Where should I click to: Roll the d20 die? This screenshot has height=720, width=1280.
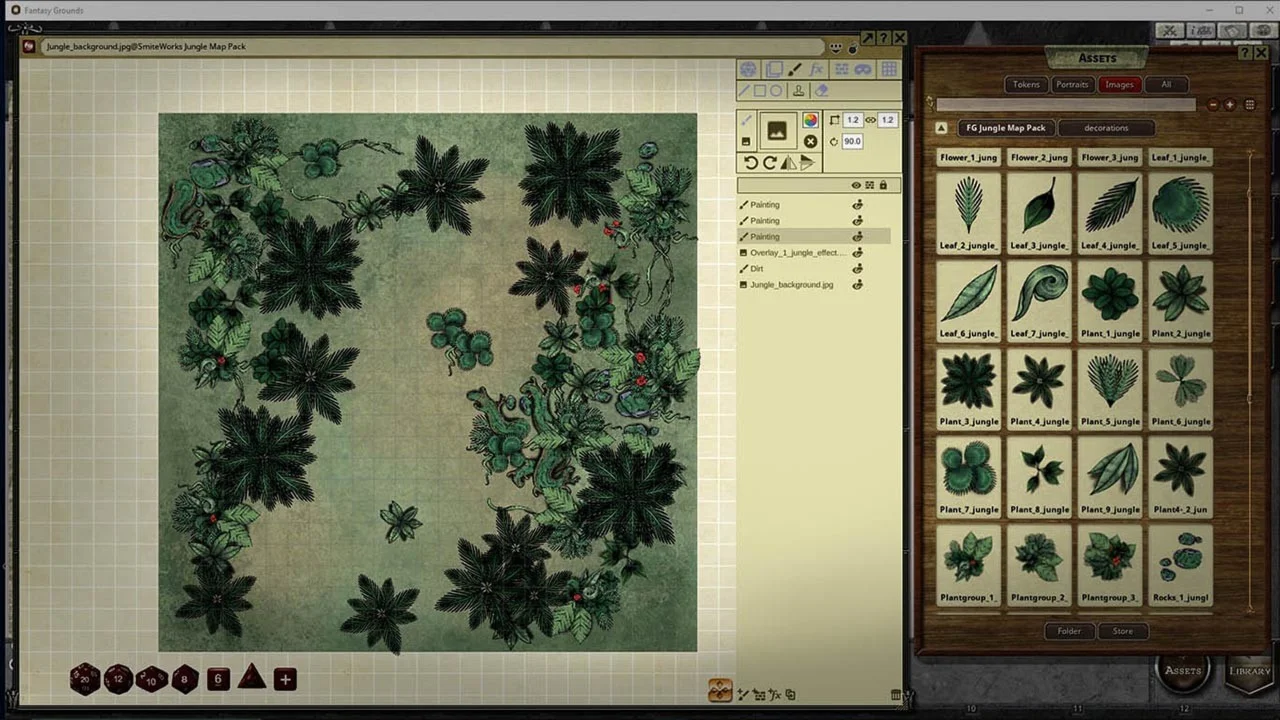pos(85,679)
